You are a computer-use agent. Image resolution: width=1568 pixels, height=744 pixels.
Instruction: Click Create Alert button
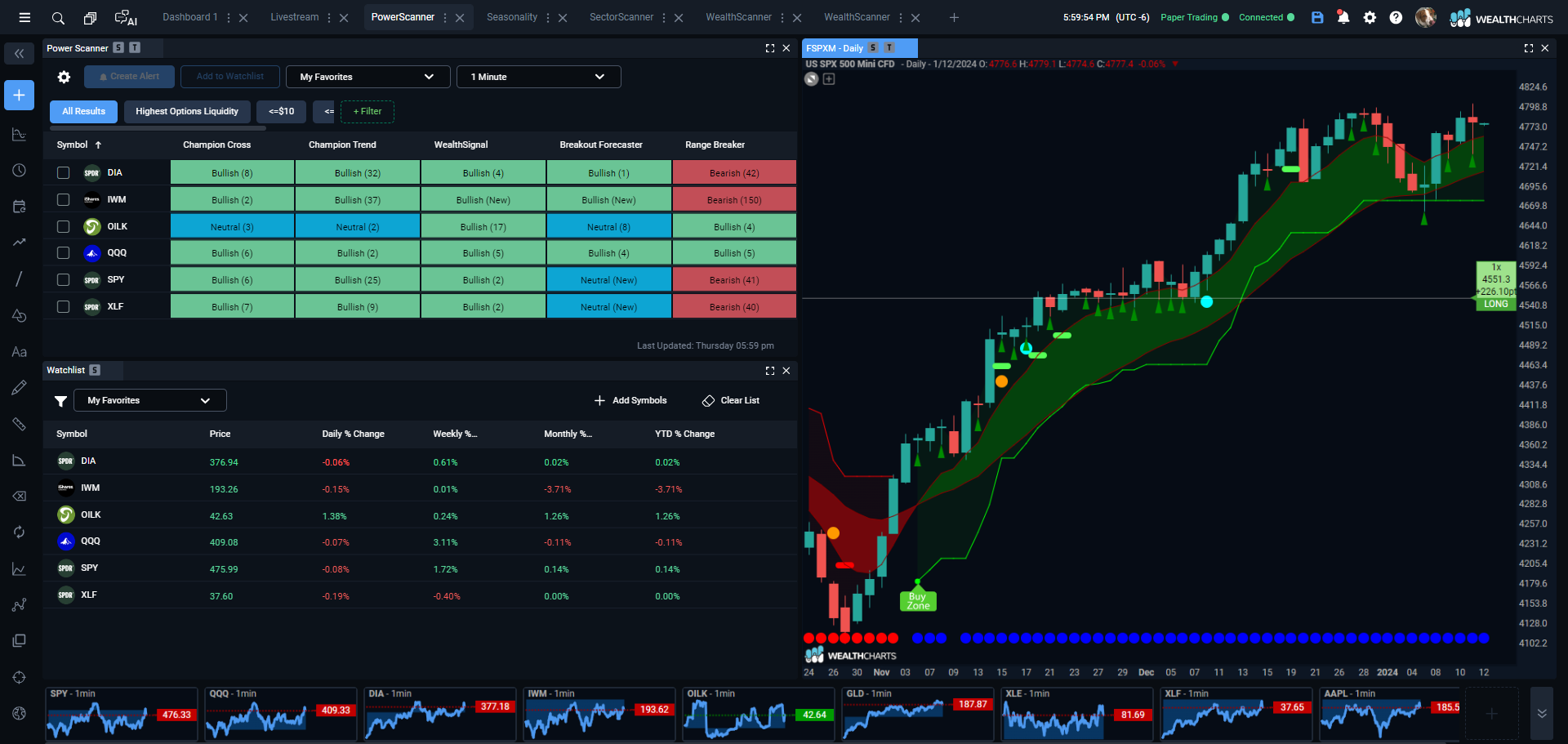point(129,77)
